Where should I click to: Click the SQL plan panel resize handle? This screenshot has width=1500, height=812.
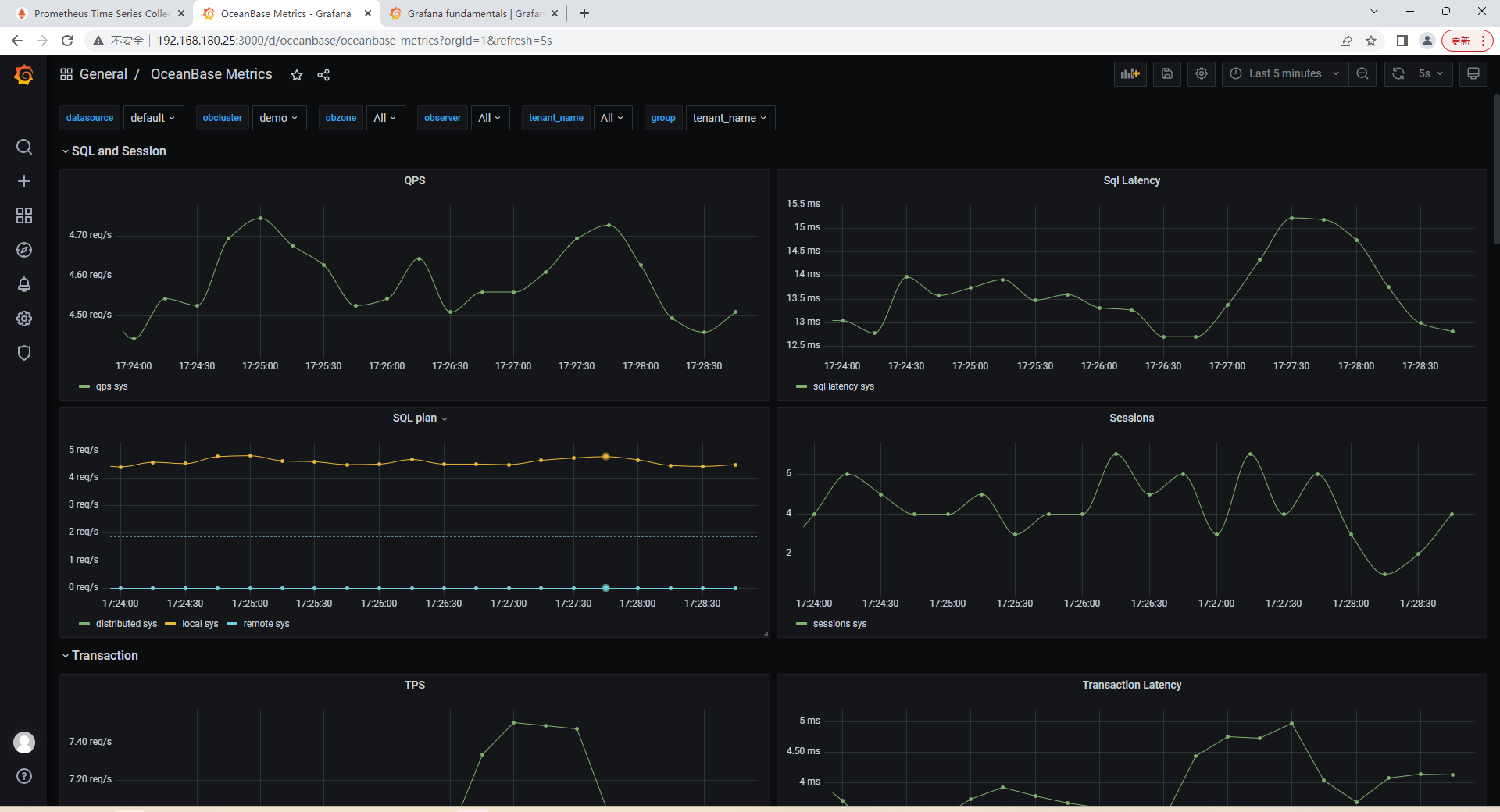(766, 633)
